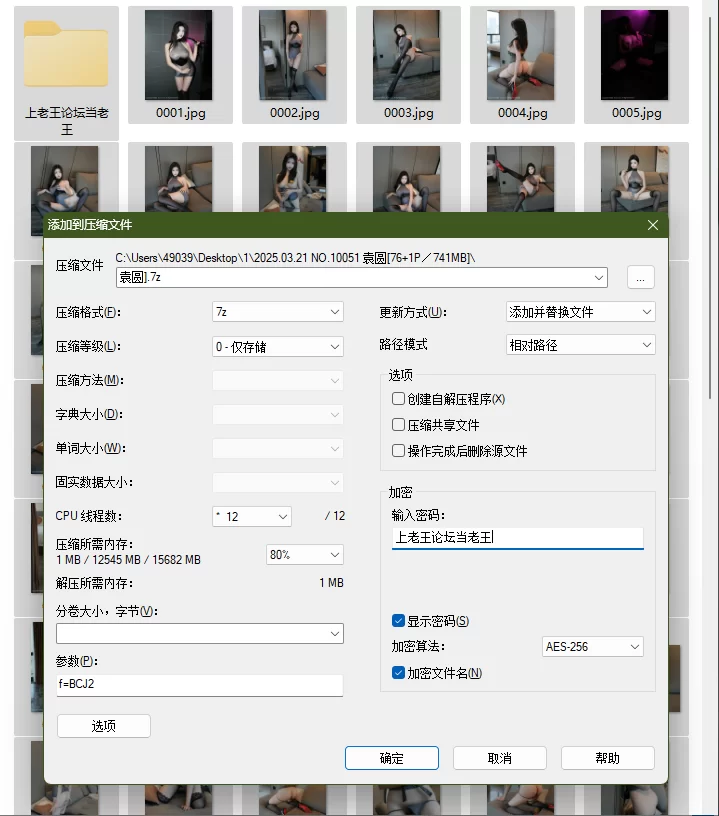Select the 0002.jpg thumbnail
The width and height of the screenshot is (719, 816).
click(292, 55)
